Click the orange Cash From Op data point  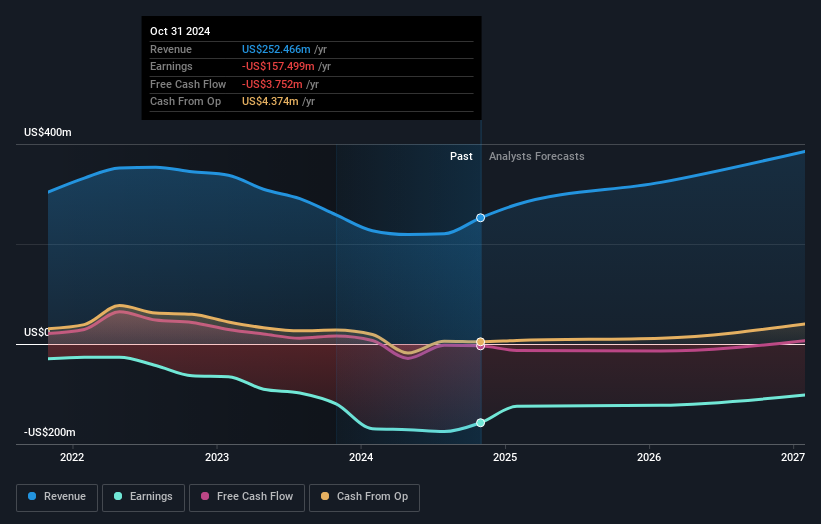(480, 341)
